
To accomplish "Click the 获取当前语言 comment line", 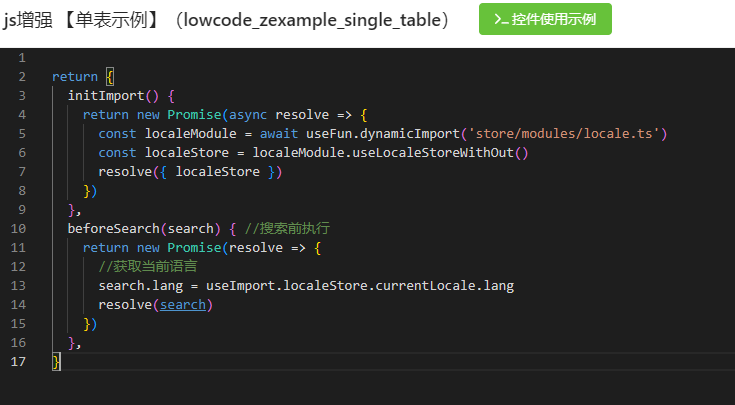I will click(147, 267).
